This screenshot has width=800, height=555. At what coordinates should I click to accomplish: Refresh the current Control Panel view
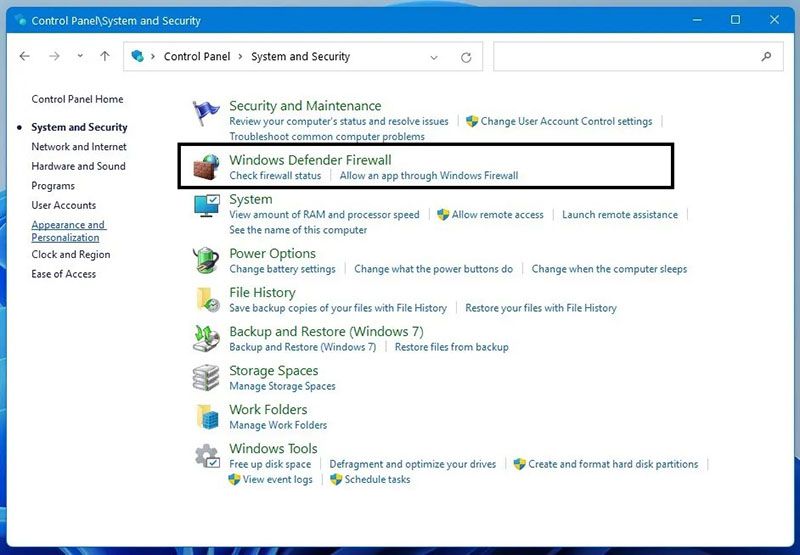pos(466,57)
